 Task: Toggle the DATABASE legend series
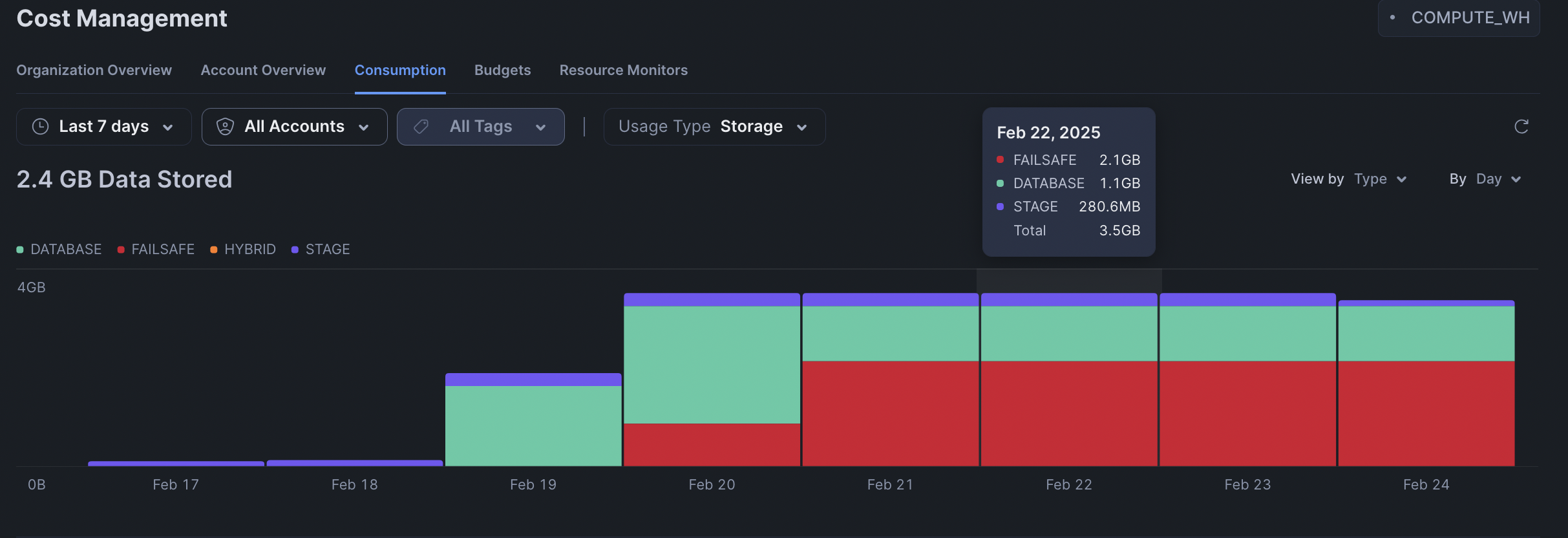pyautogui.click(x=59, y=250)
